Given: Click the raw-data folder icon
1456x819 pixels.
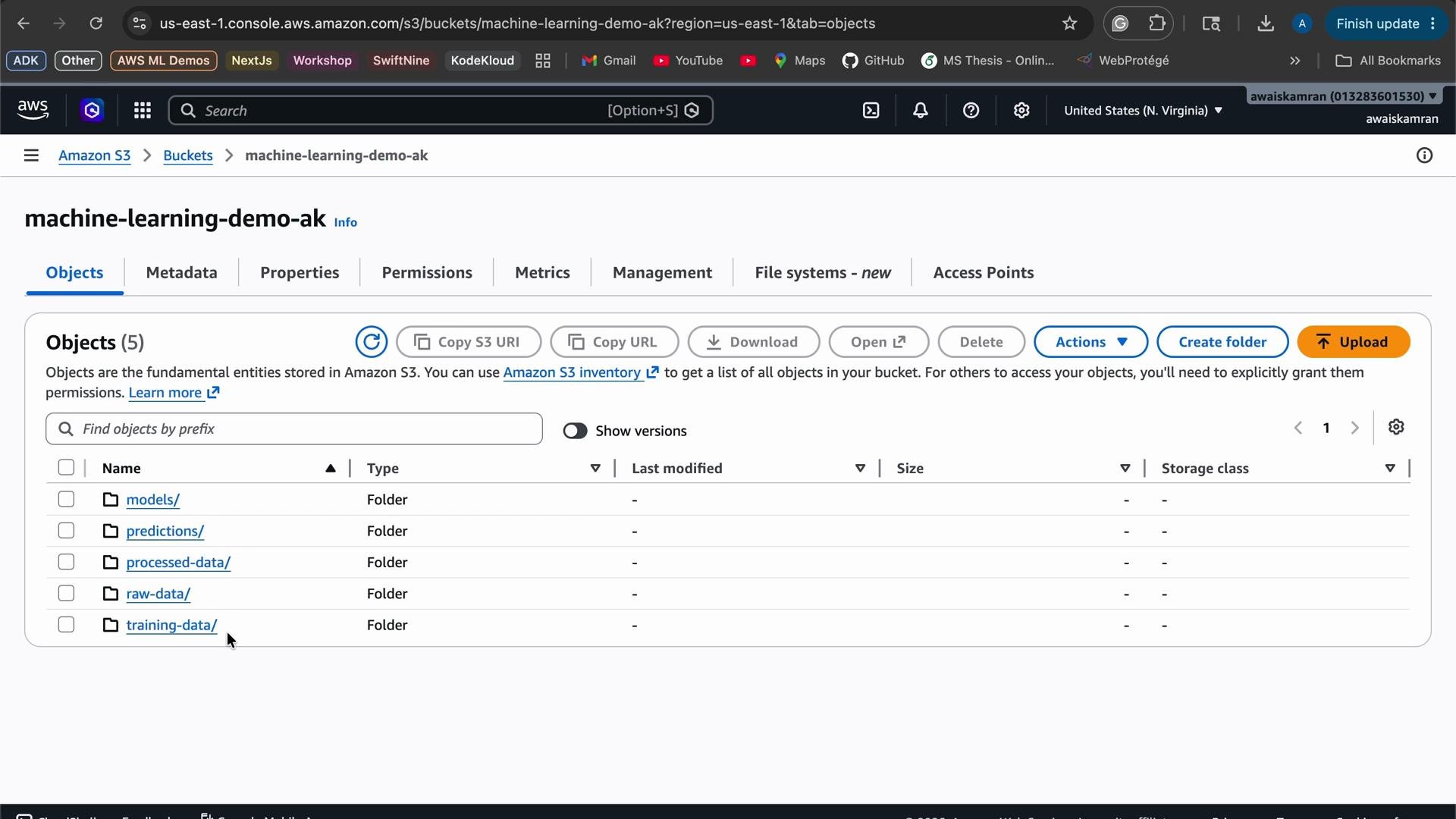Looking at the screenshot, I should tap(111, 593).
